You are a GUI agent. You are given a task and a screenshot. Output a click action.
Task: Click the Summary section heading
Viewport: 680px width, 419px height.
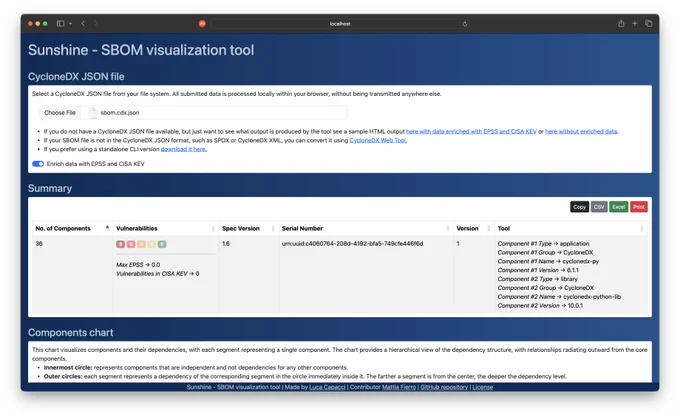(50, 188)
